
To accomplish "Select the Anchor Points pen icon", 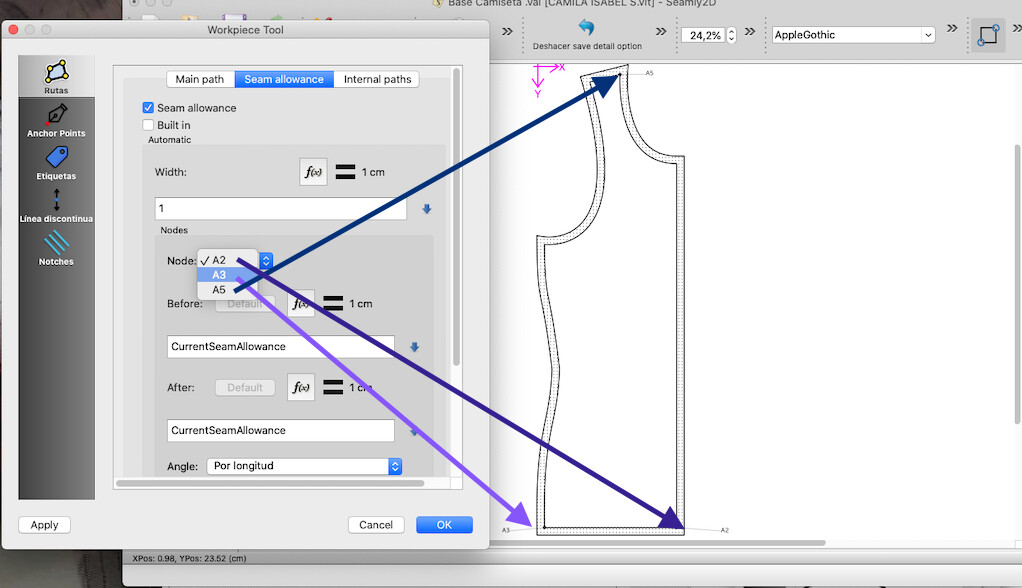I will [x=56, y=116].
